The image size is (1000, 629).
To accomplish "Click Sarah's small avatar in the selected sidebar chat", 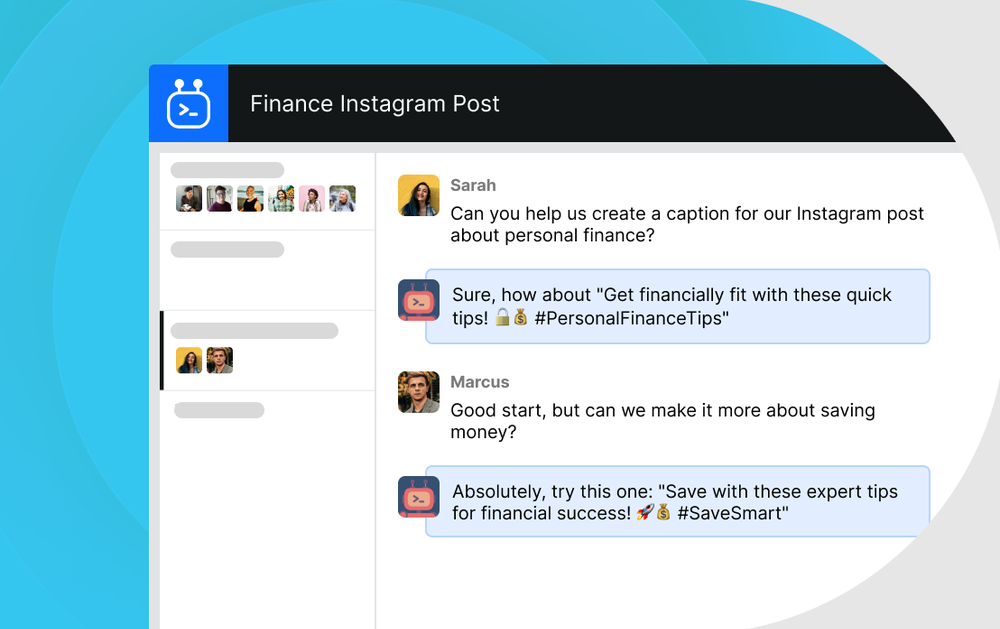I will click(x=189, y=360).
